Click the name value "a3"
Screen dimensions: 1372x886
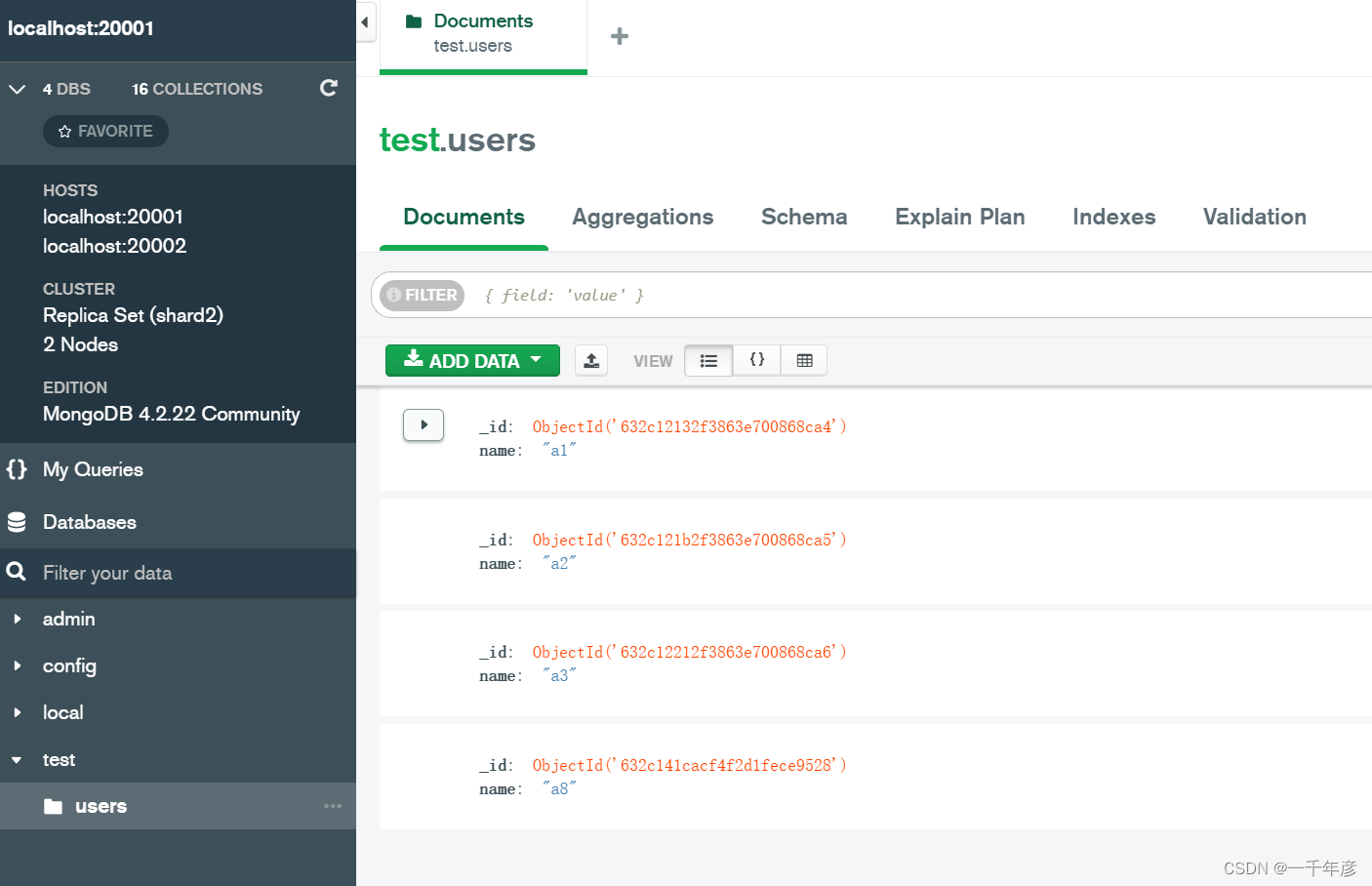point(559,675)
